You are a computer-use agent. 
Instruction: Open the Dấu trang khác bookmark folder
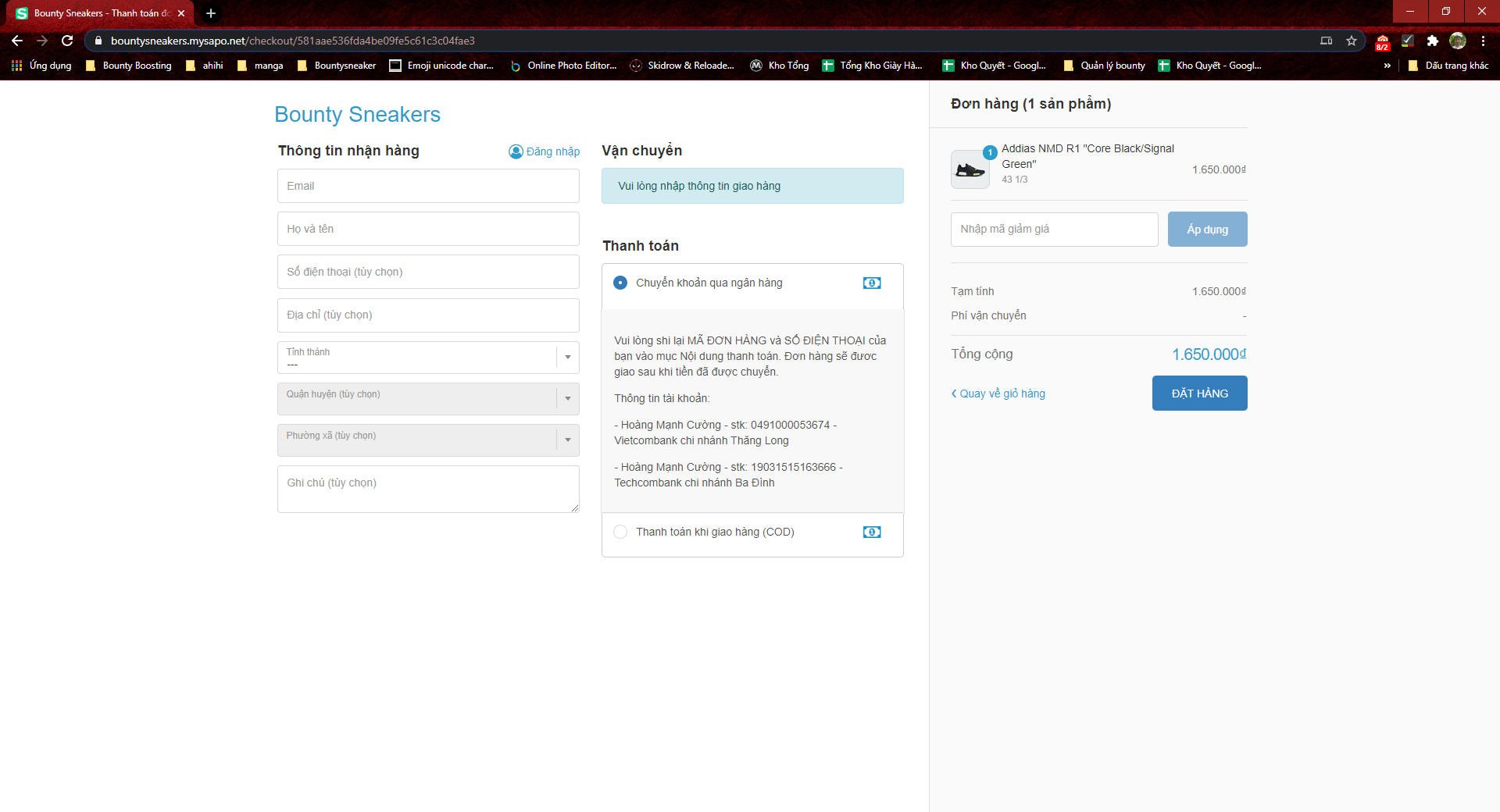[1448, 66]
